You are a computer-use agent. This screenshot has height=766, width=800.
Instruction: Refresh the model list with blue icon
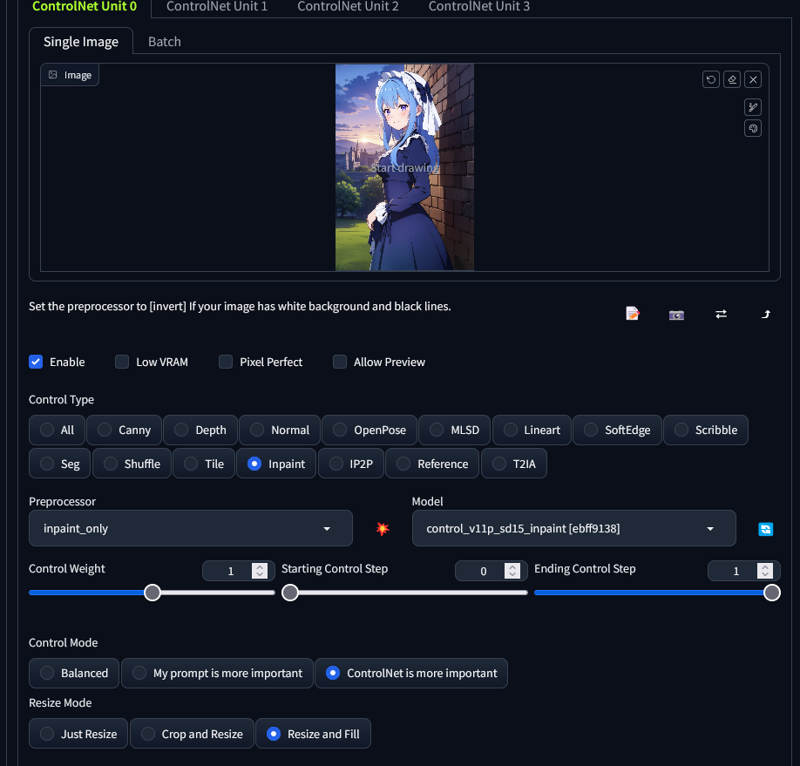765,529
